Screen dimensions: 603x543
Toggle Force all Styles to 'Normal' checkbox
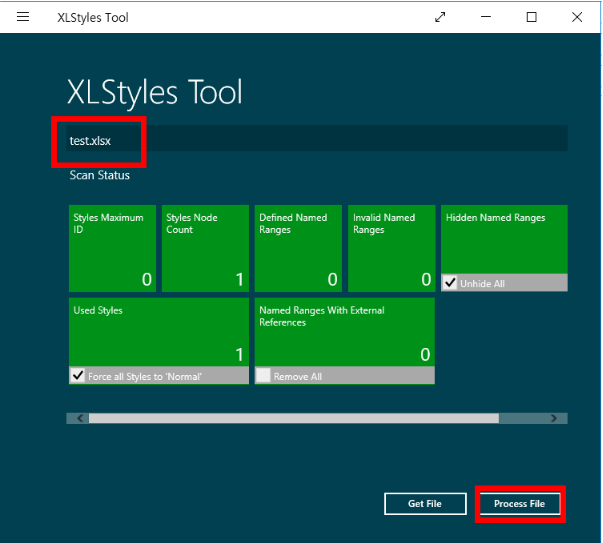click(78, 375)
